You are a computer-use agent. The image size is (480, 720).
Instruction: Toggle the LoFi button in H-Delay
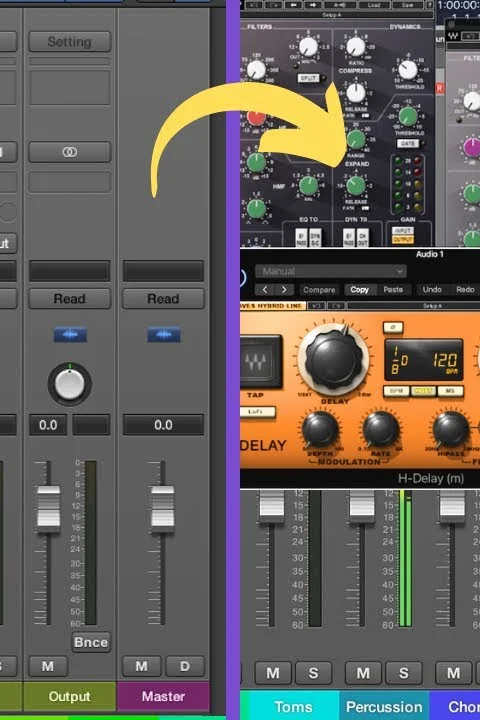(257, 412)
